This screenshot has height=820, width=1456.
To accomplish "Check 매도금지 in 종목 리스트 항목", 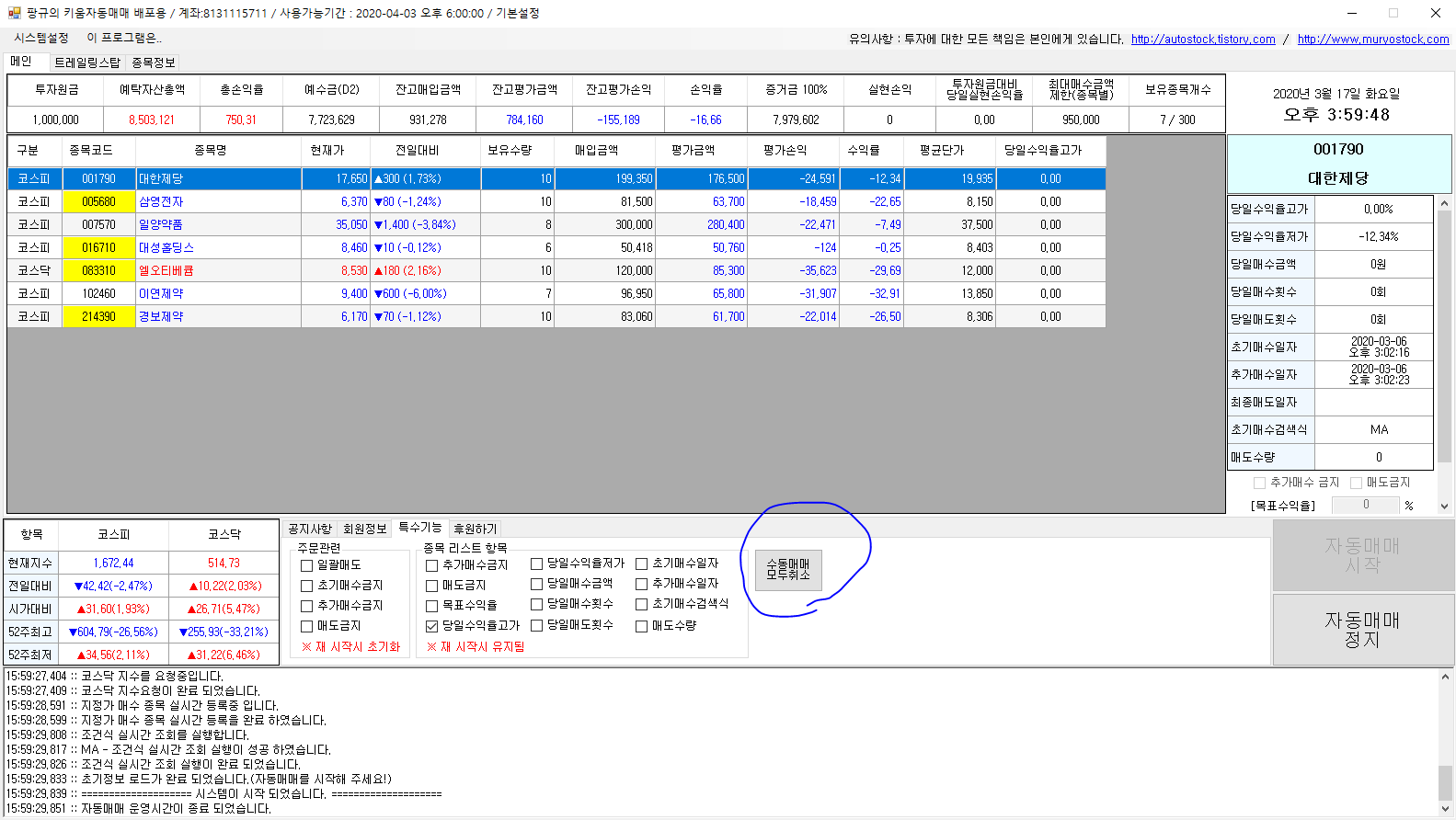I will pyautogui.click(x=431, y=586).
